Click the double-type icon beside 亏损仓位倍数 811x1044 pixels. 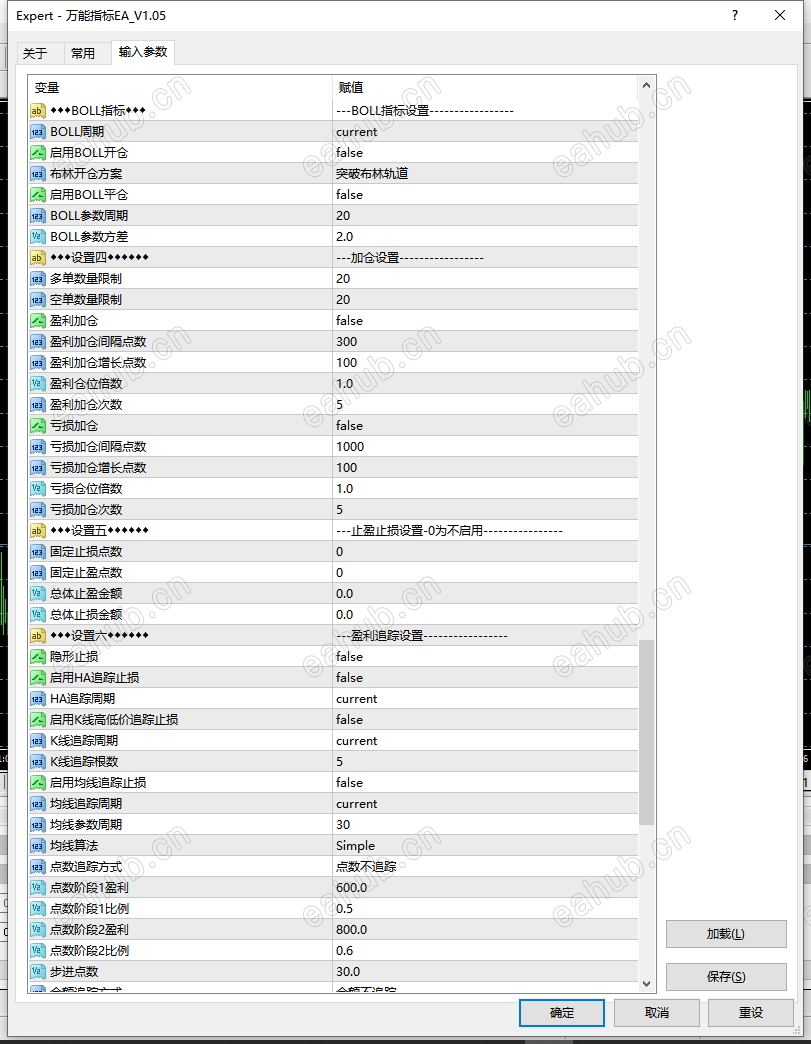tap(38, 489)
